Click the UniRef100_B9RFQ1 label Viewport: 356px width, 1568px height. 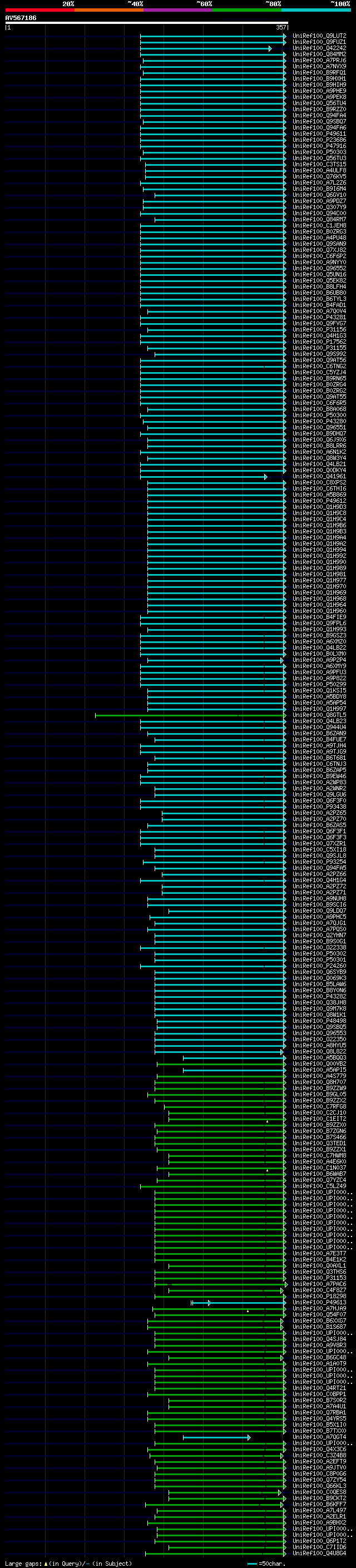(319, 72)
